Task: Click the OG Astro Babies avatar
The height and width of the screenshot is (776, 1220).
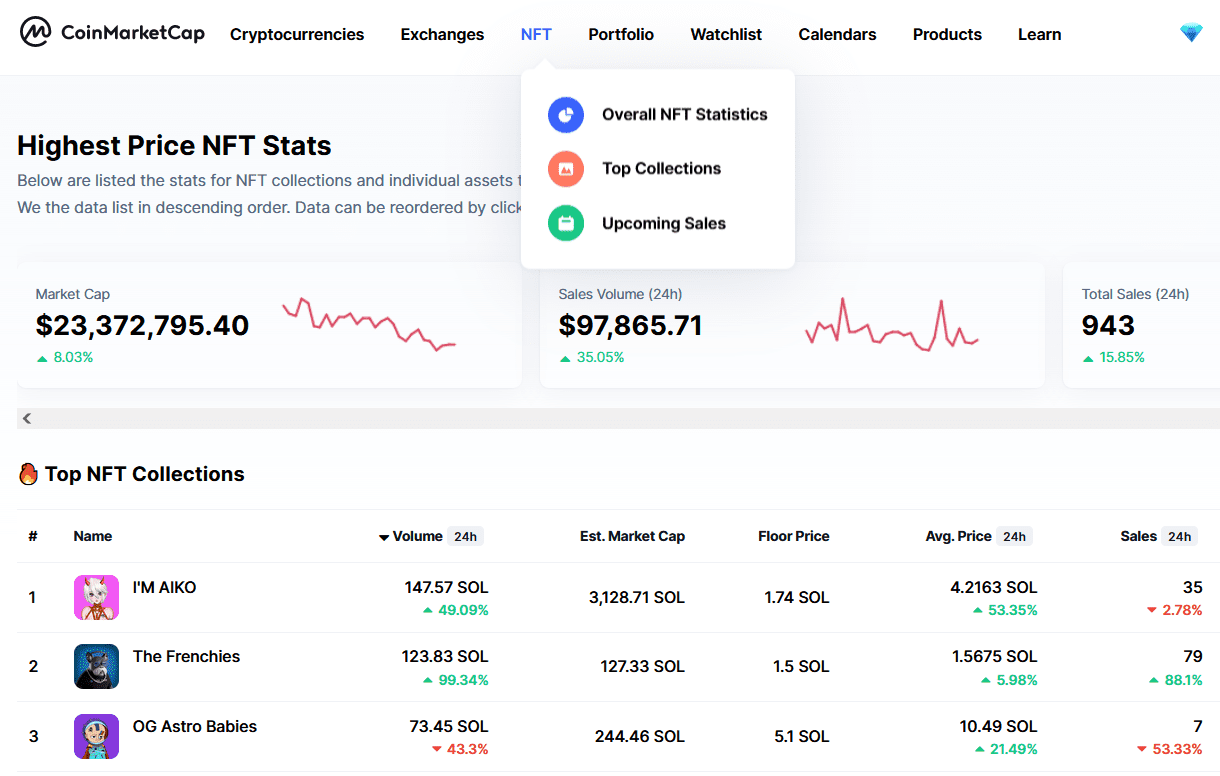Action: click(96, 736)
